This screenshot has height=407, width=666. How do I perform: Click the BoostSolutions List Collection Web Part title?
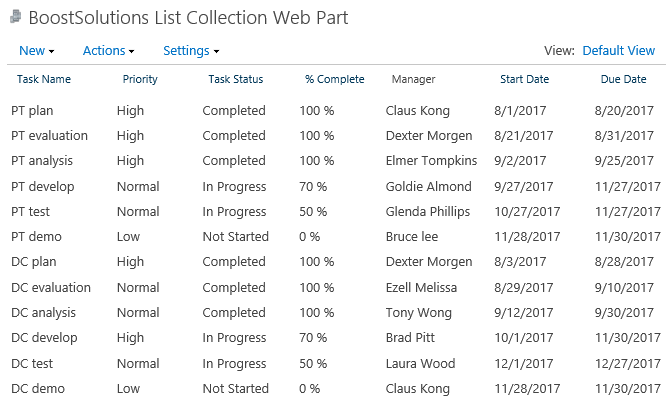tap(188, 18)
